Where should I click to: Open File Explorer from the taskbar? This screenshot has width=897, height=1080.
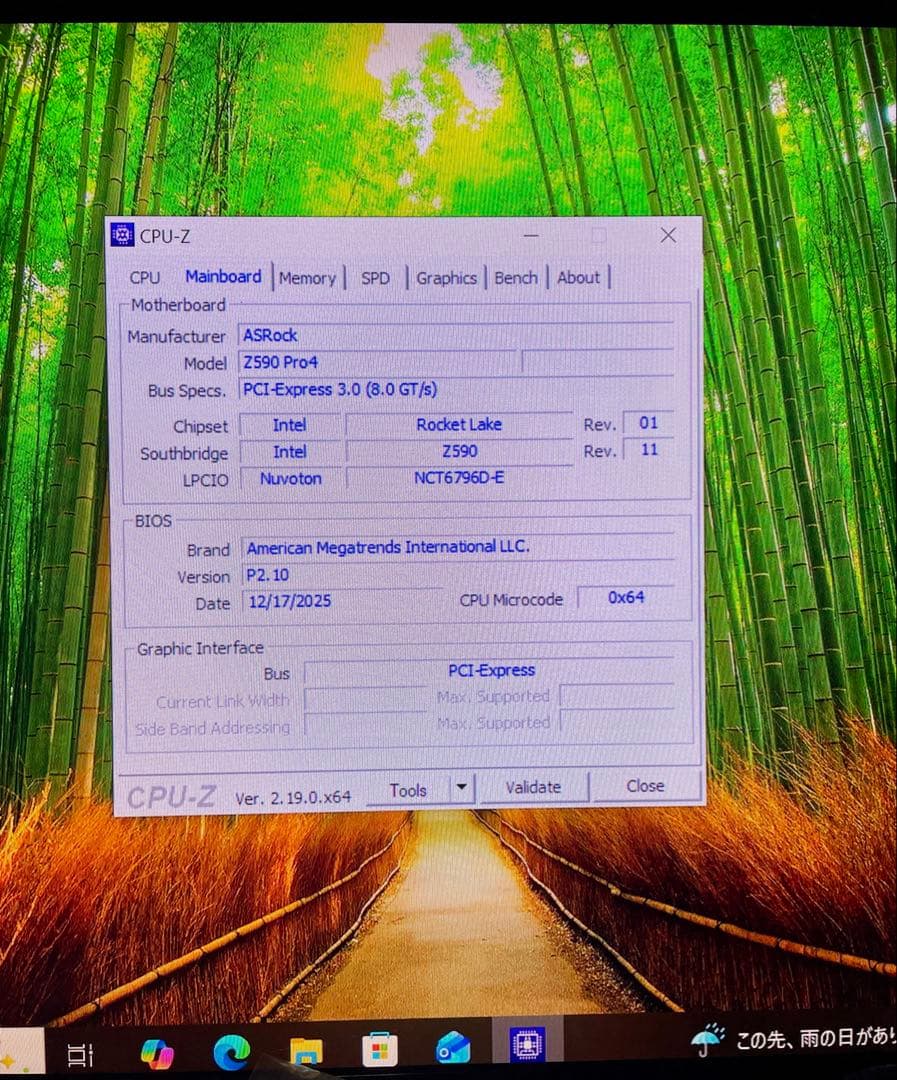306,1051
